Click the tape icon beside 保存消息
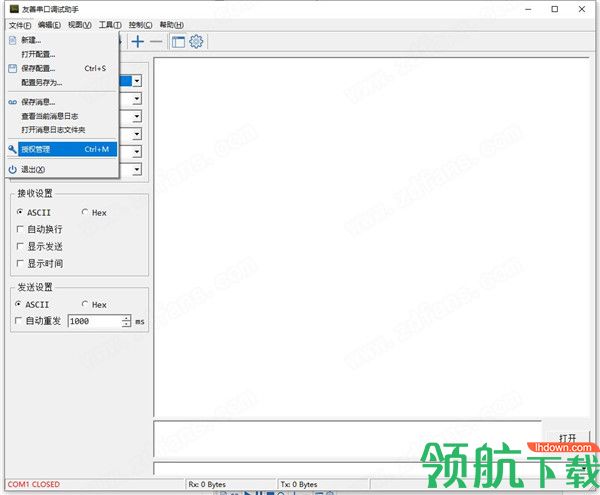The width and height of the screenshot is (600, 495). pos(13,102)
